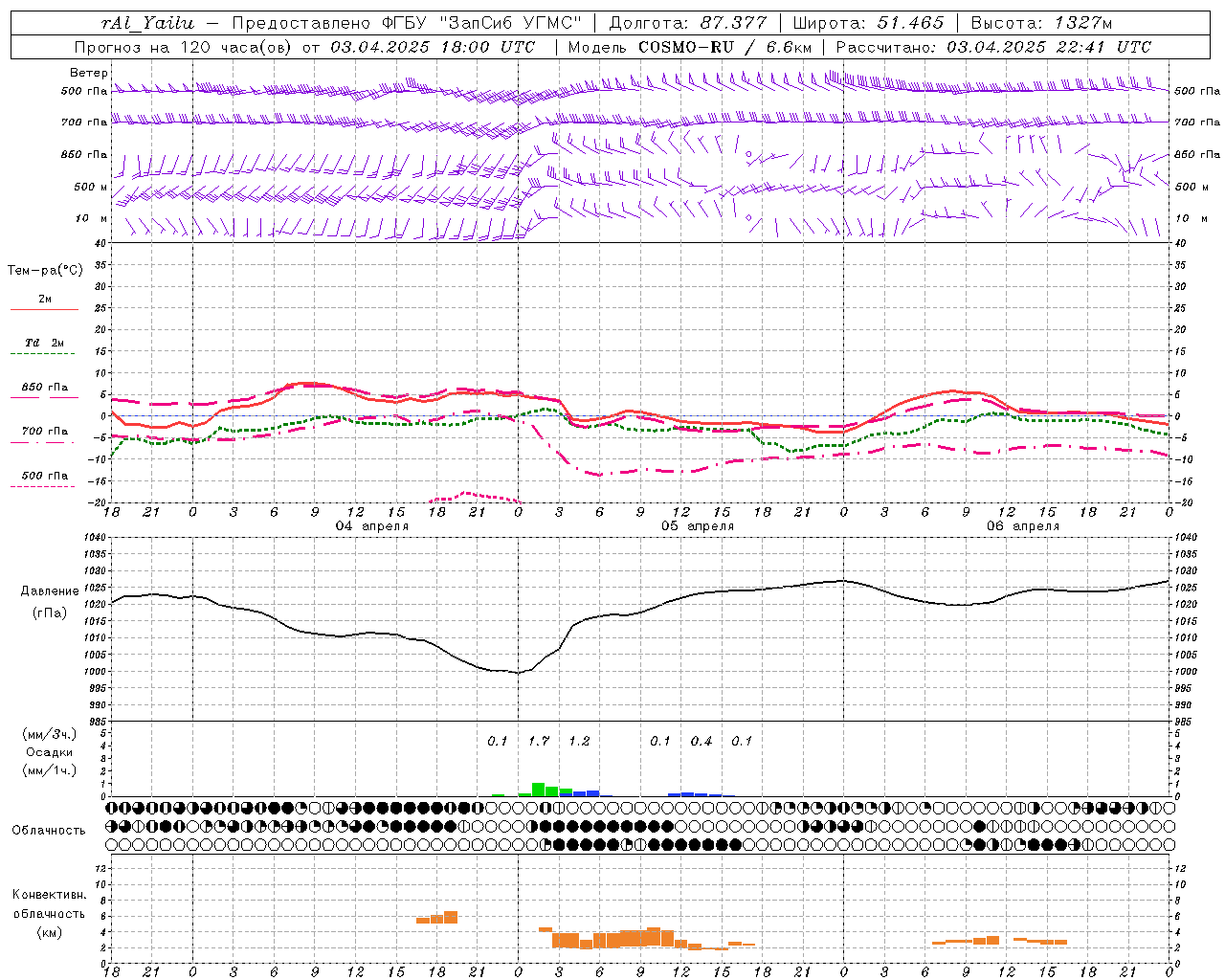Click the Тем-ра(°C) axis label
The height and width of the screenshot is (980, 1225).
(x=45, y=271)
